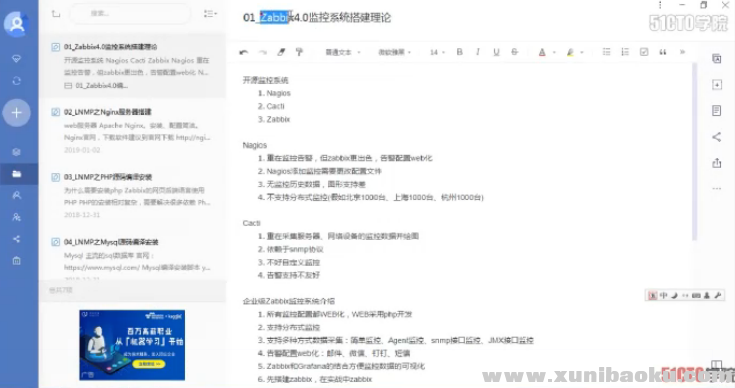Toggle underline formatting
The image size is (735, 388).
(496, 52)
